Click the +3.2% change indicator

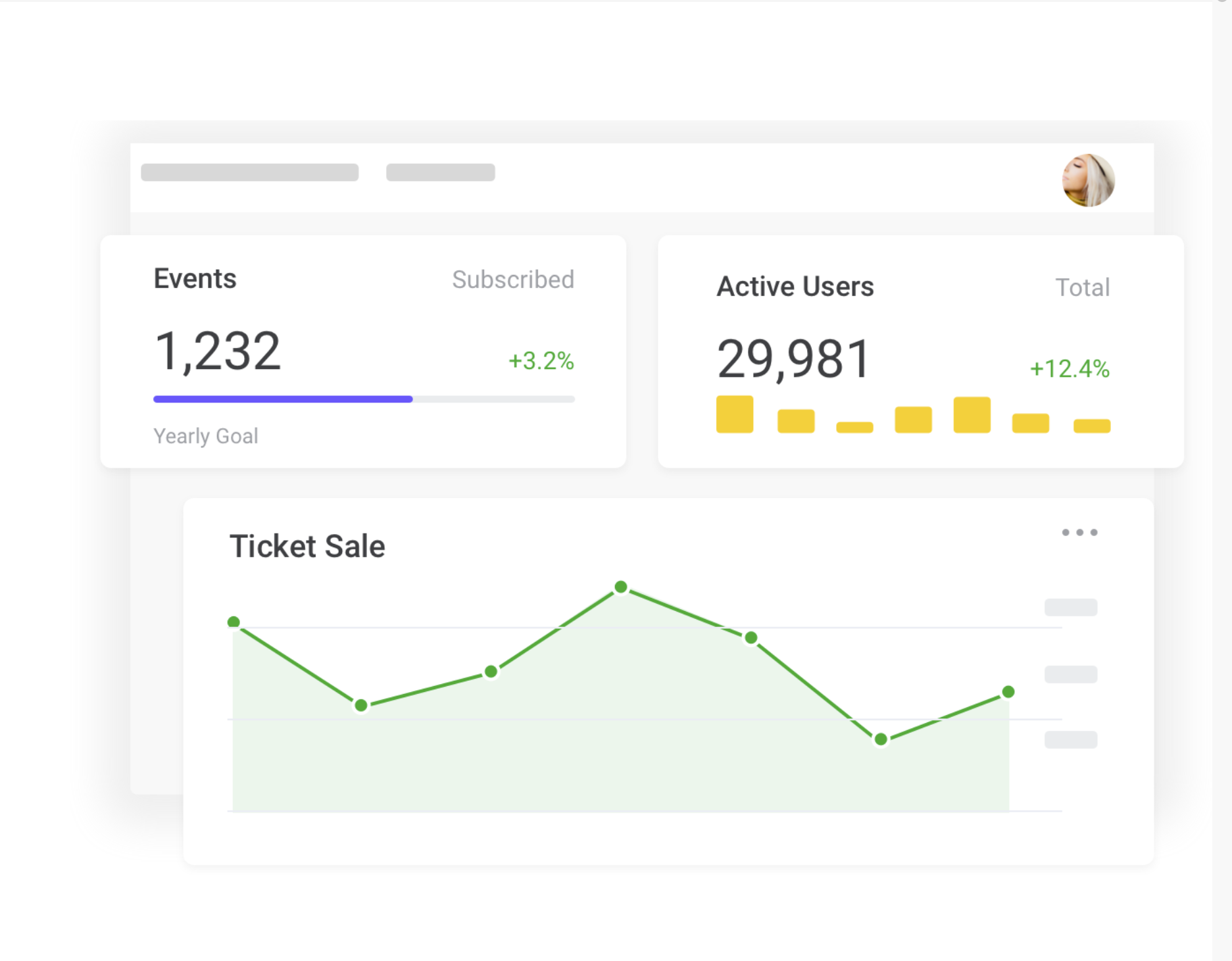coord(541,360)
